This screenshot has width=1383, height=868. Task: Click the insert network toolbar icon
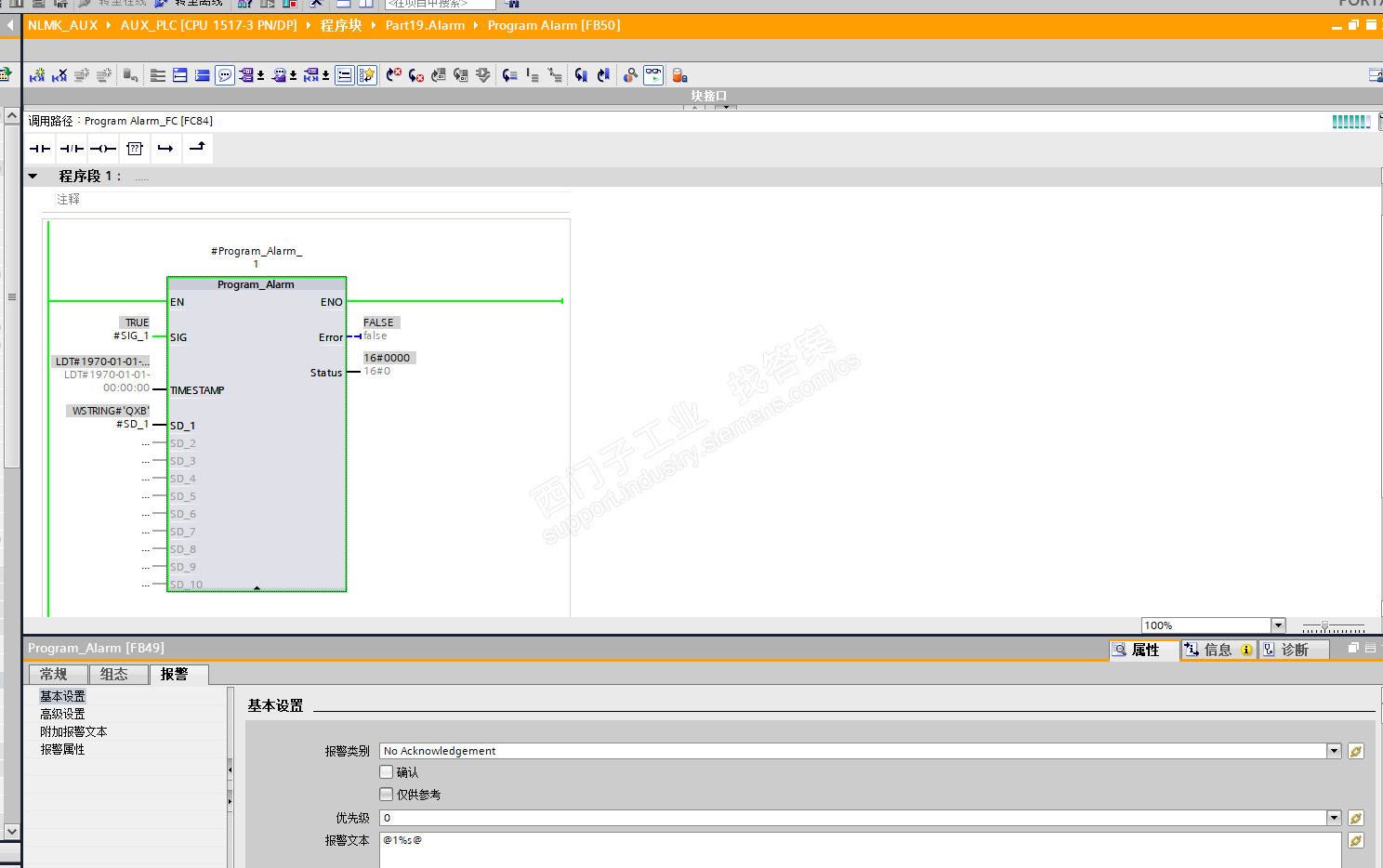[37, 75]
